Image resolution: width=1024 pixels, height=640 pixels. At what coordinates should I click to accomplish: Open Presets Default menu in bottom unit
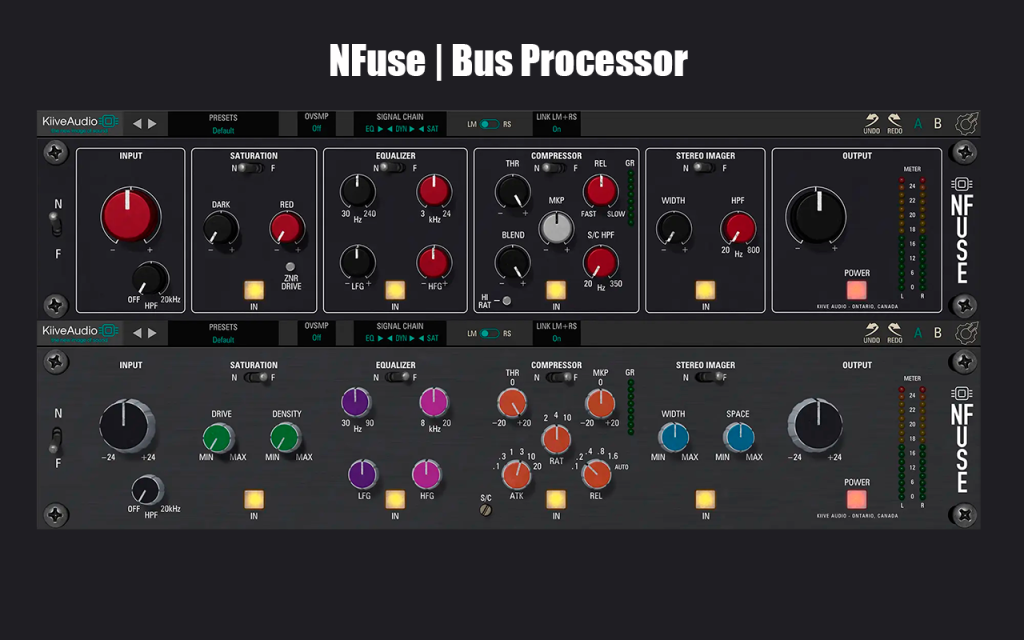tap(223, 333)
